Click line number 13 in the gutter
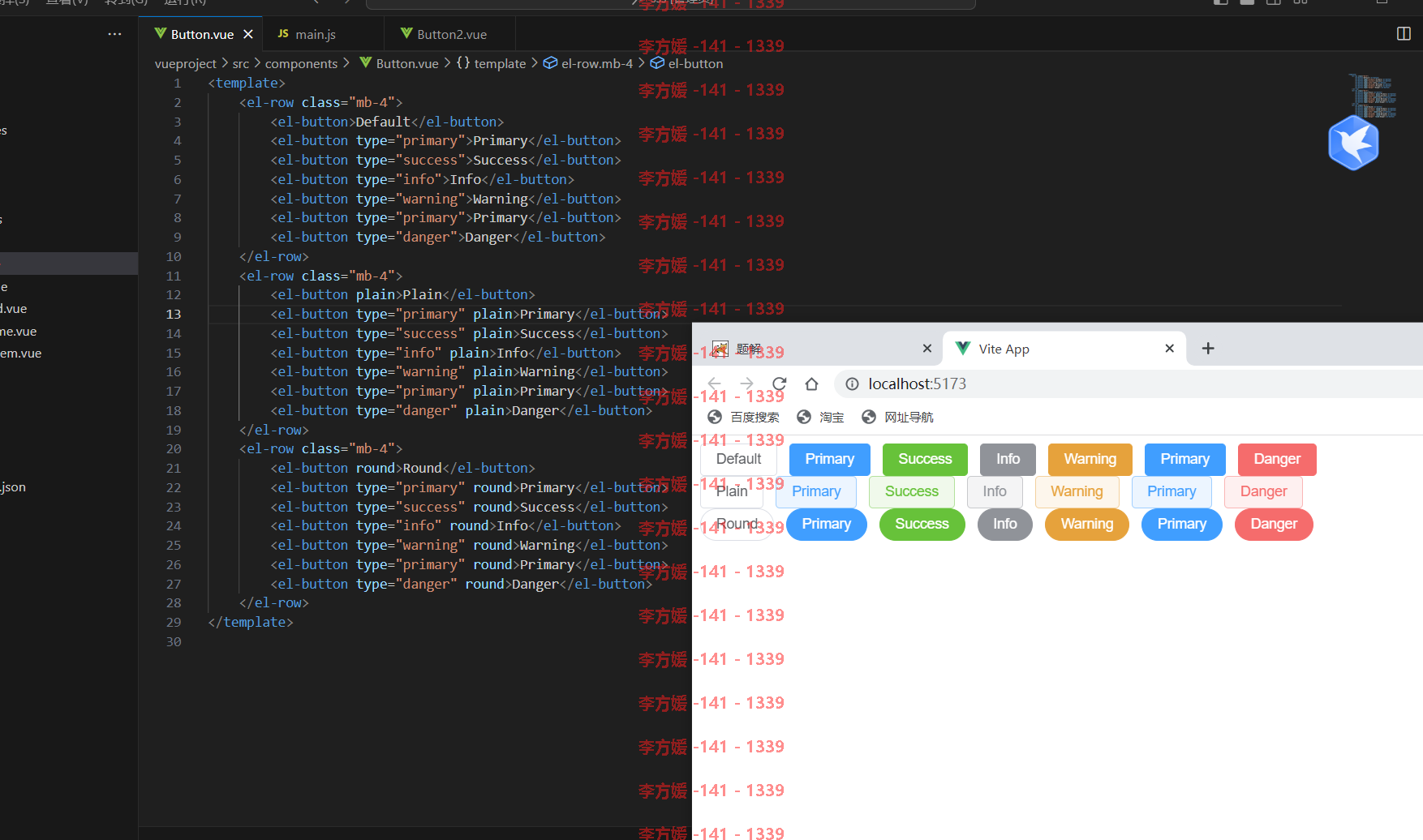This screenshot has width=1423, height=840. [x=174, y=314]
